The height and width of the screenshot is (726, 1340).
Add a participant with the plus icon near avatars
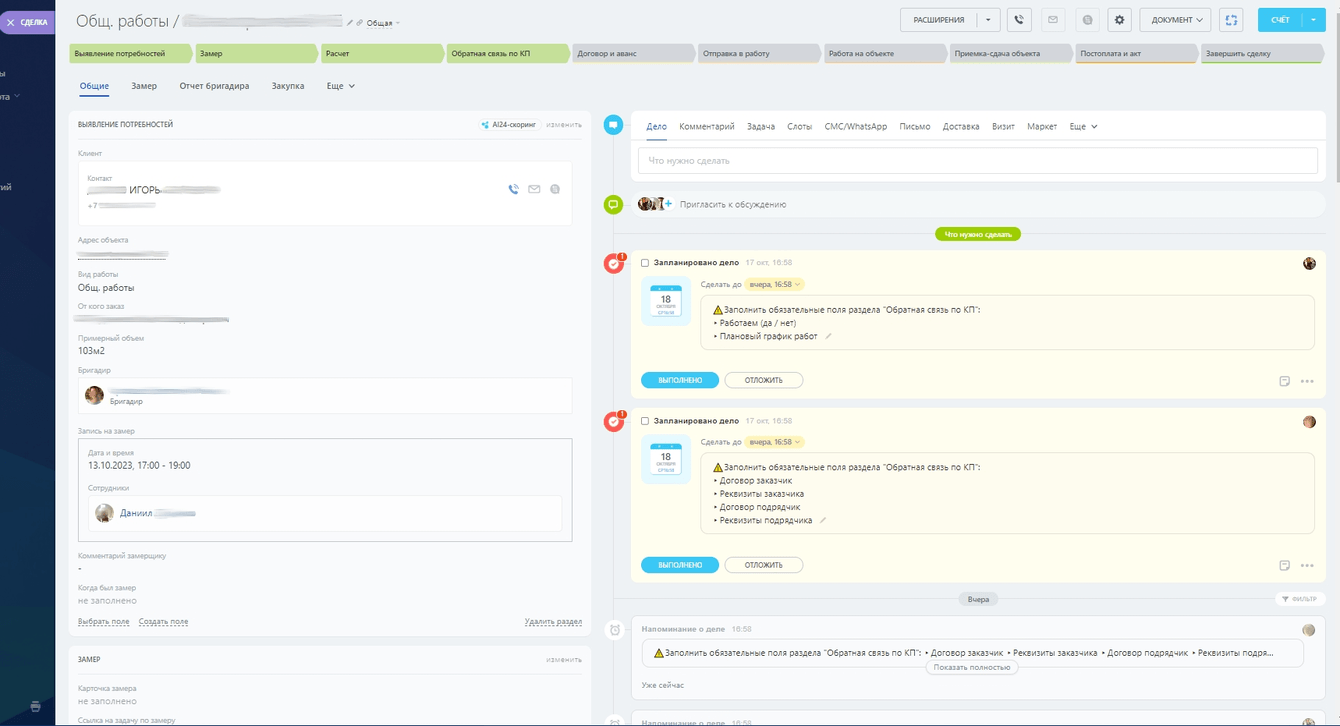(669, 204)
